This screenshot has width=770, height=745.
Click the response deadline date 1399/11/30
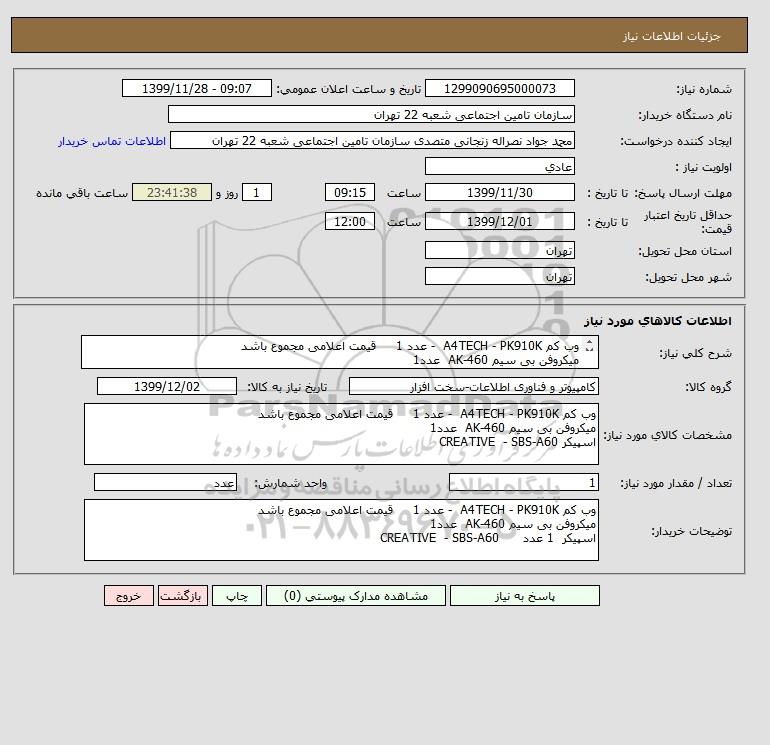pyautogui.click(x=500, y=193)
